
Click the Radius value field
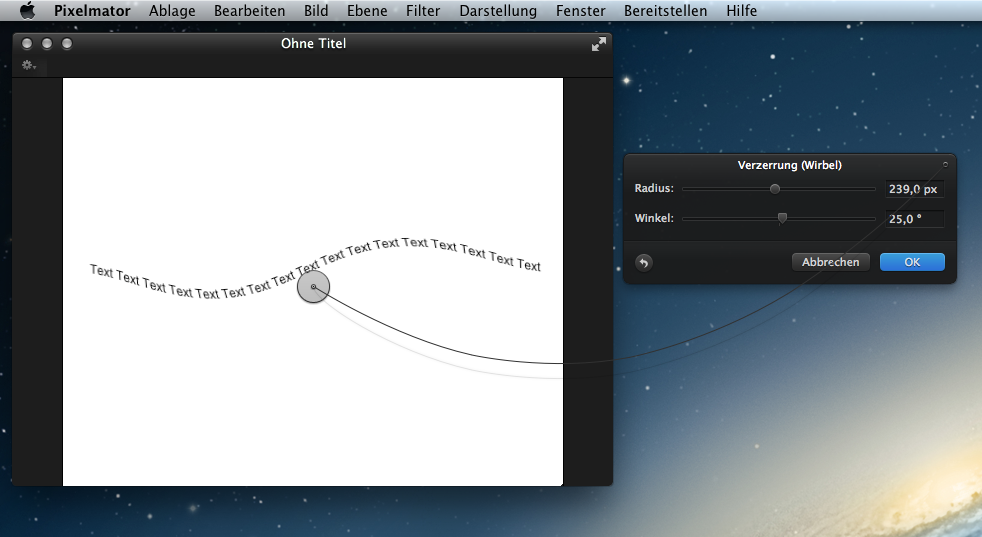pyautogui.click(x=914, y=189)
